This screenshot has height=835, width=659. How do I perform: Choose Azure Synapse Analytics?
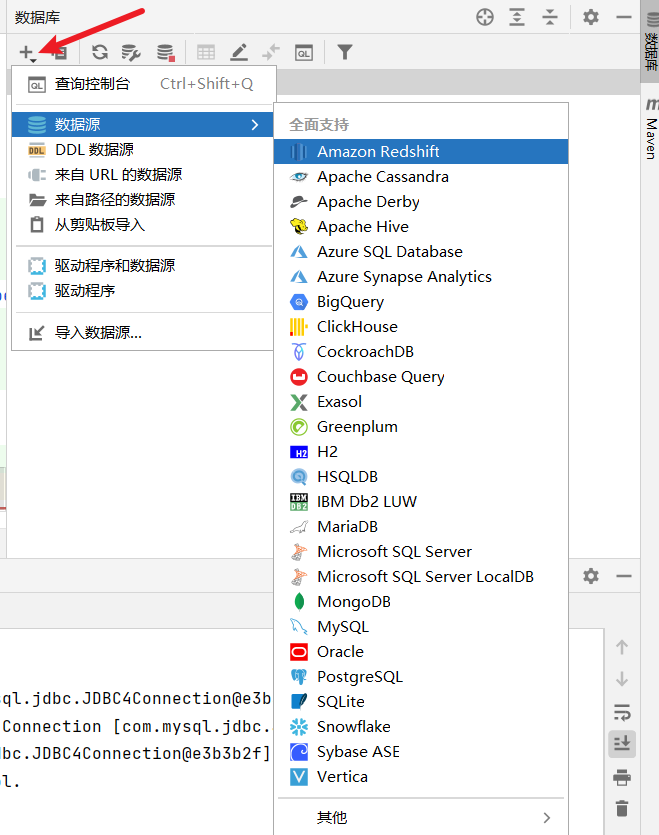pyautogui.click(x=421, y=277)
